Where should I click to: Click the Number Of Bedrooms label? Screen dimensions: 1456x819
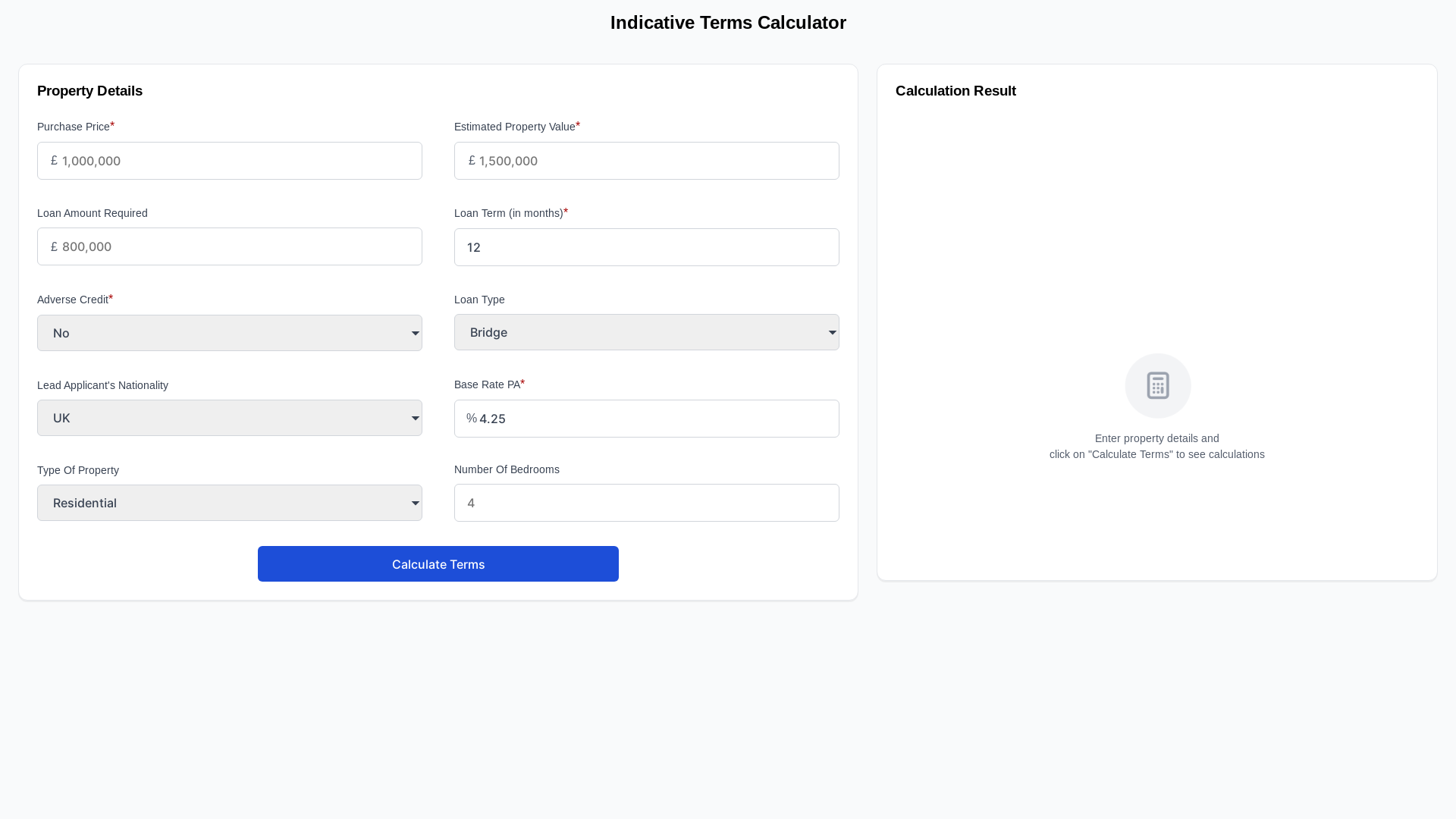click(507, 469)
